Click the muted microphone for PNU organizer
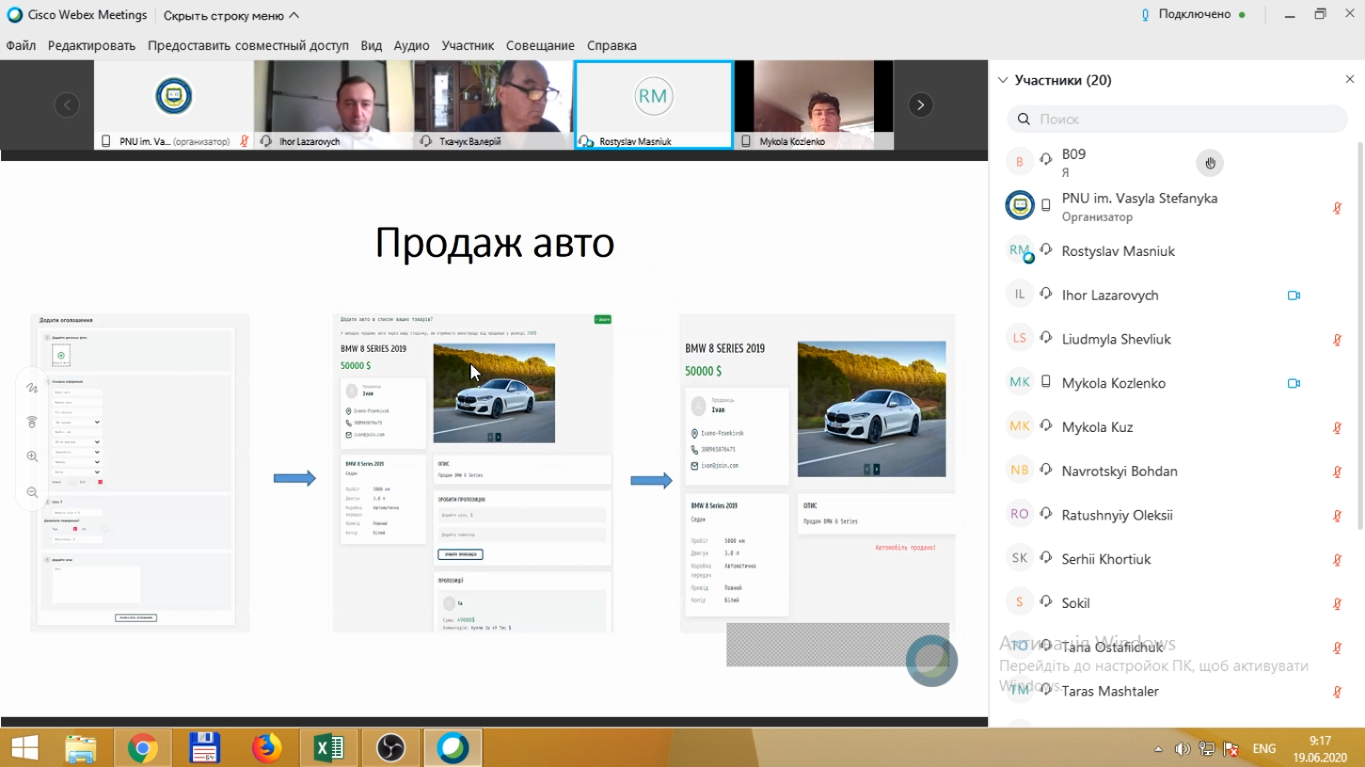This screenshot has width=1365, height=767. (x=1337, y=208)
